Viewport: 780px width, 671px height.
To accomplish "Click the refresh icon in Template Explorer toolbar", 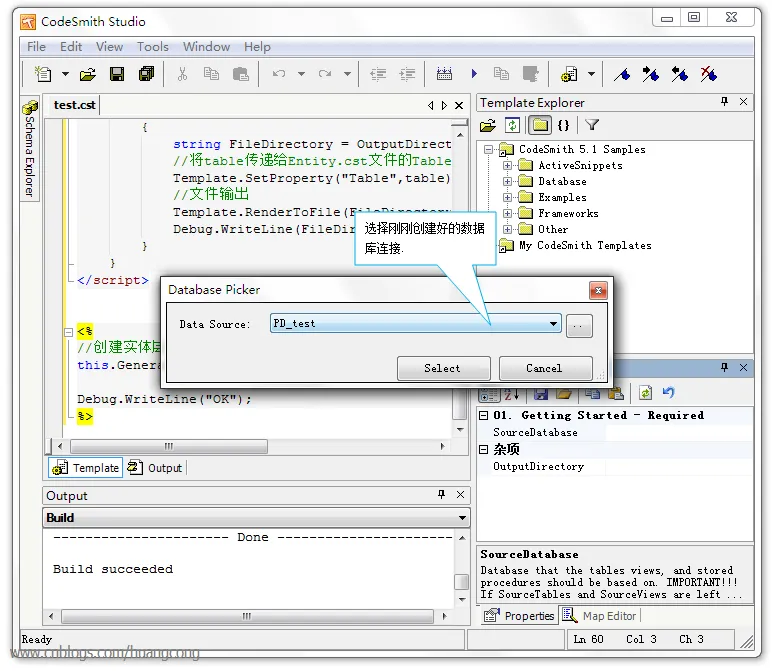I will pyautogui.click(x=512, y=125).
